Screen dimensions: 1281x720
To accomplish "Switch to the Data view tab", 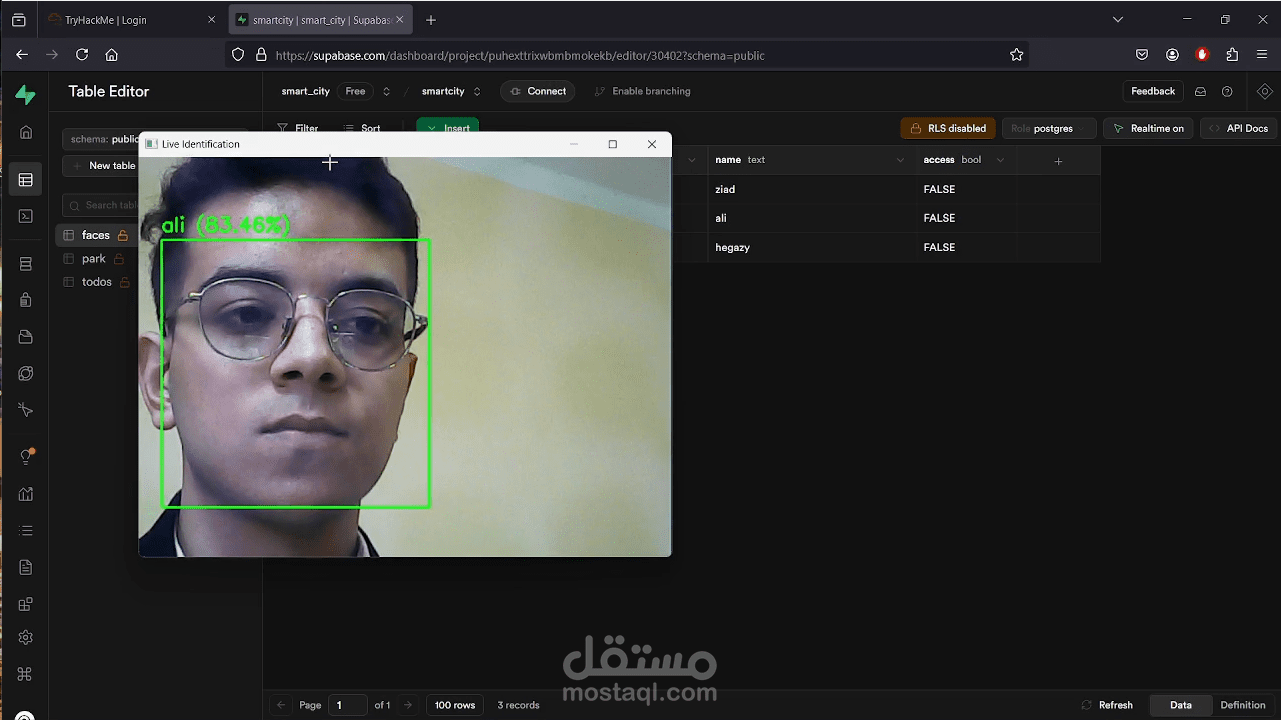I will [1181, 705].
